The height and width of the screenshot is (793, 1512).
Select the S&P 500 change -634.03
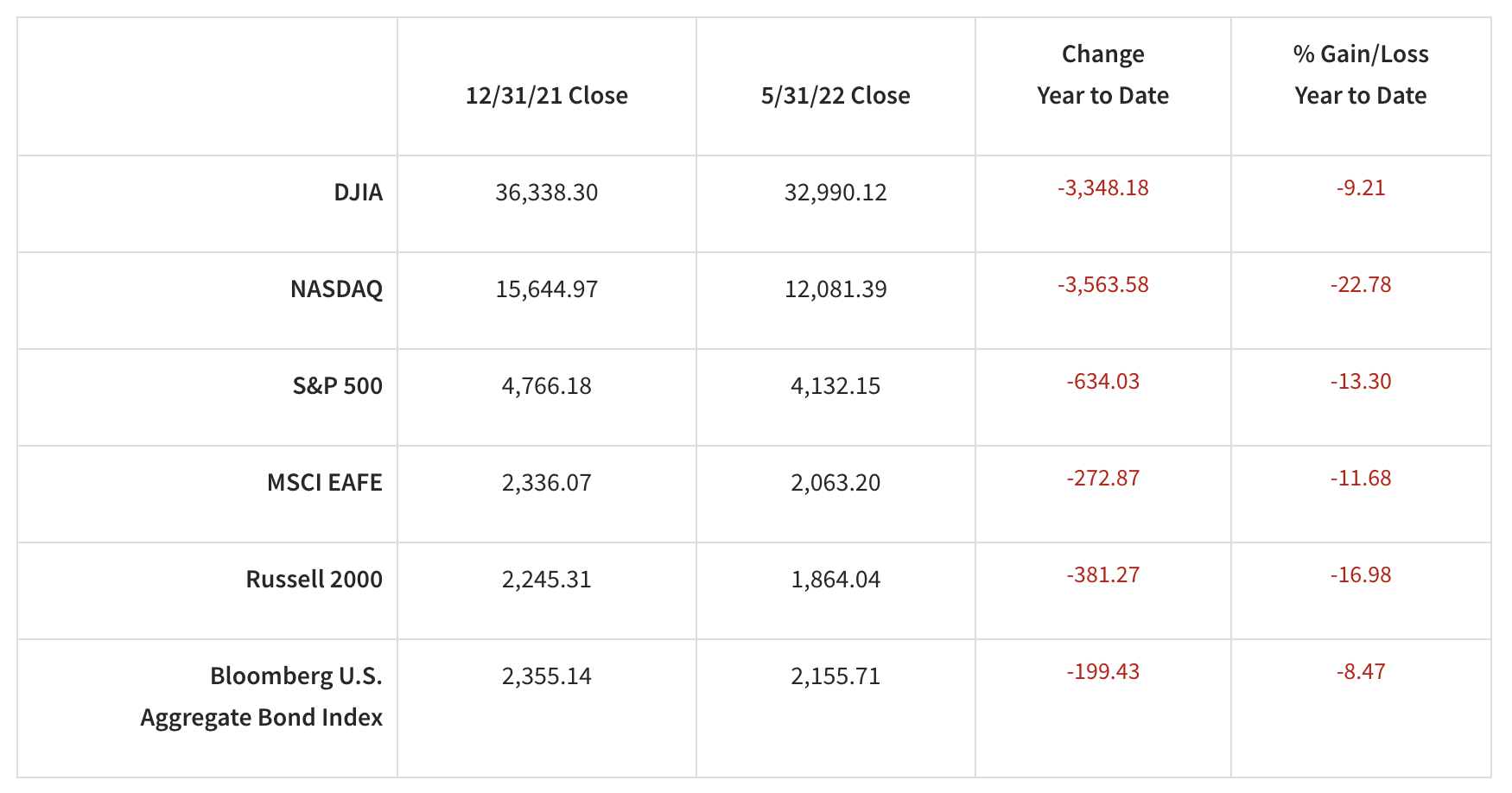[x=1102, y=381]
